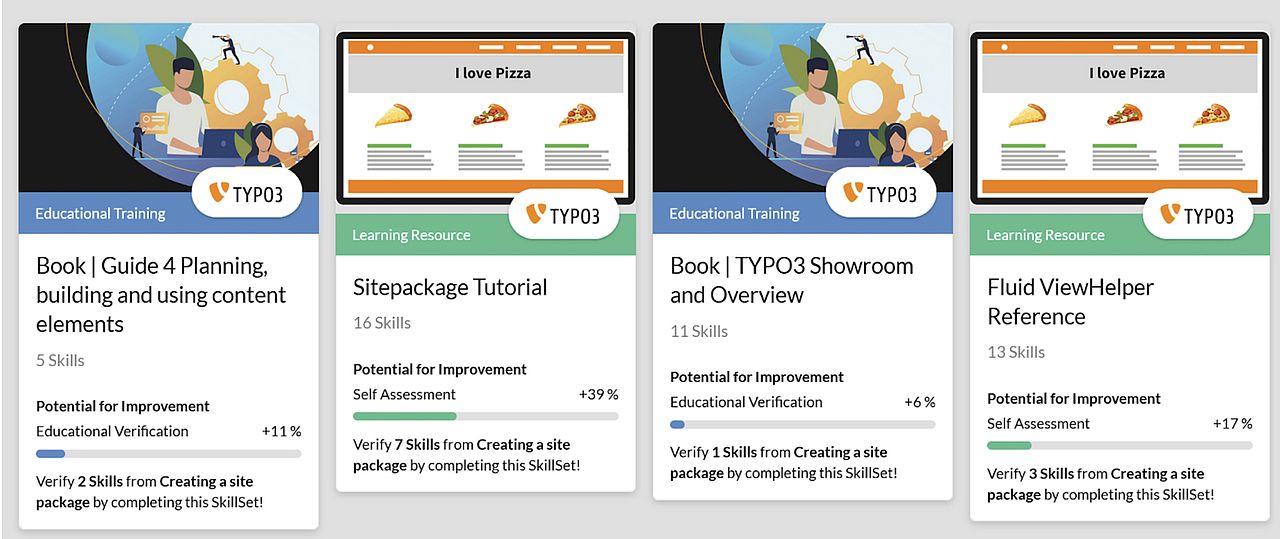Click the TYPO3 logo badge on Showroom and Overview card
Screen dimensions: 1280x539
(881, 193)
